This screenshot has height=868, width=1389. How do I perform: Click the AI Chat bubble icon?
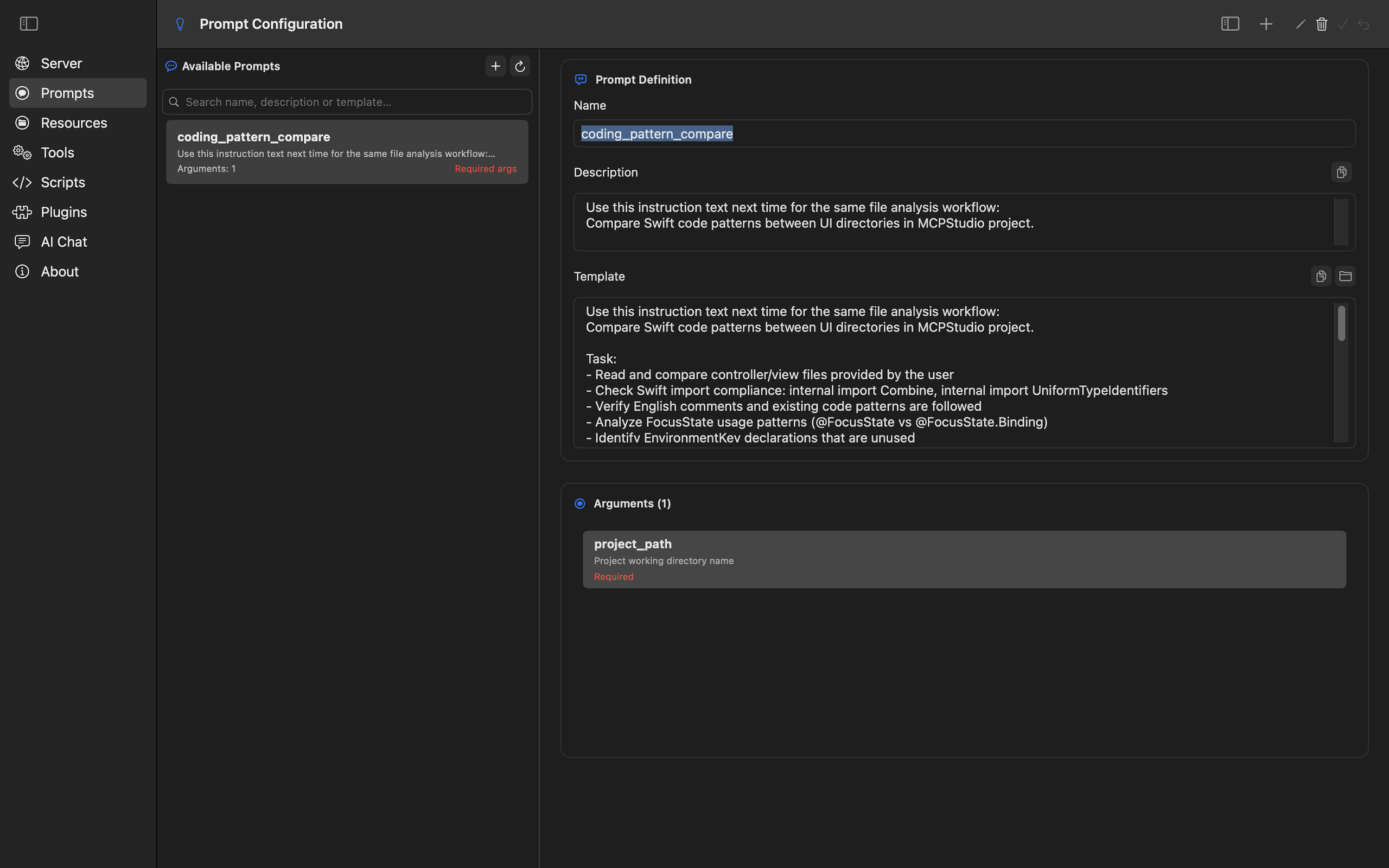click(x=22, y=242)
